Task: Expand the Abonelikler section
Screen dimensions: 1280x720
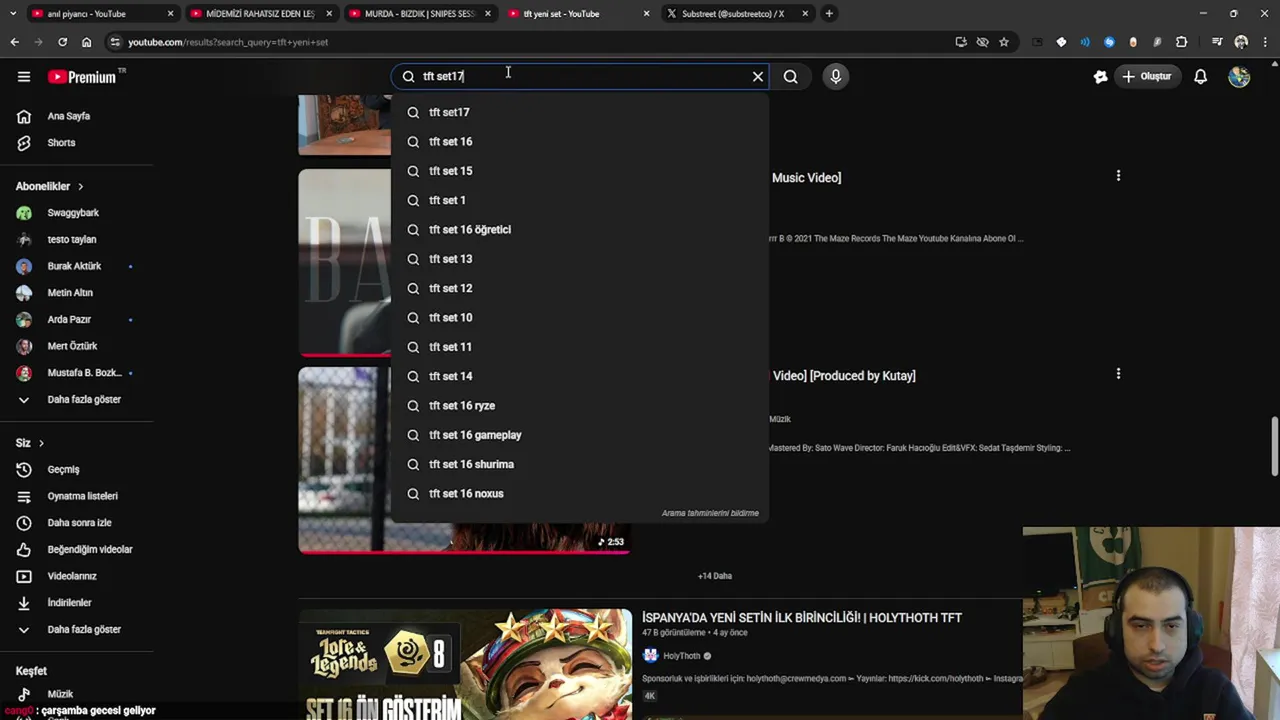Action: pos(50,186)
